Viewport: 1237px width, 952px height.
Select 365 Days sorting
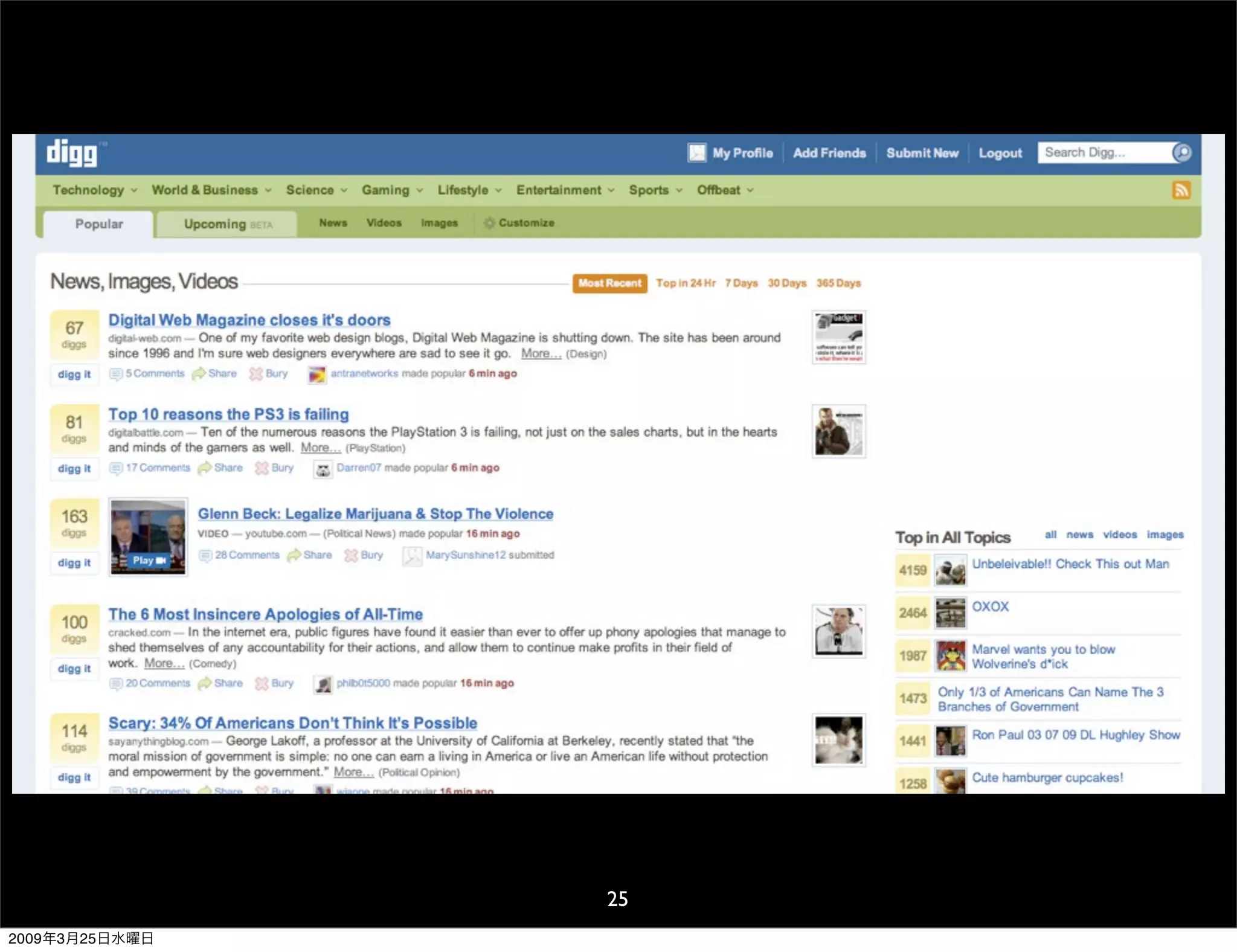click(838, 283)
